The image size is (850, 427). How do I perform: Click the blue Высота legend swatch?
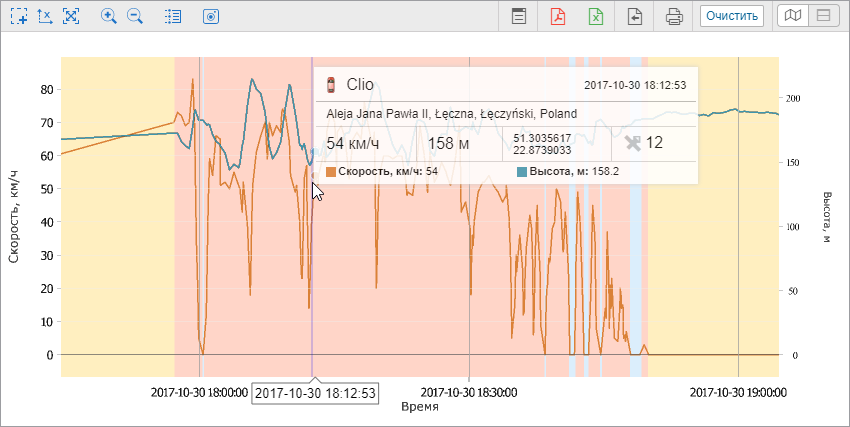point(522,172)
